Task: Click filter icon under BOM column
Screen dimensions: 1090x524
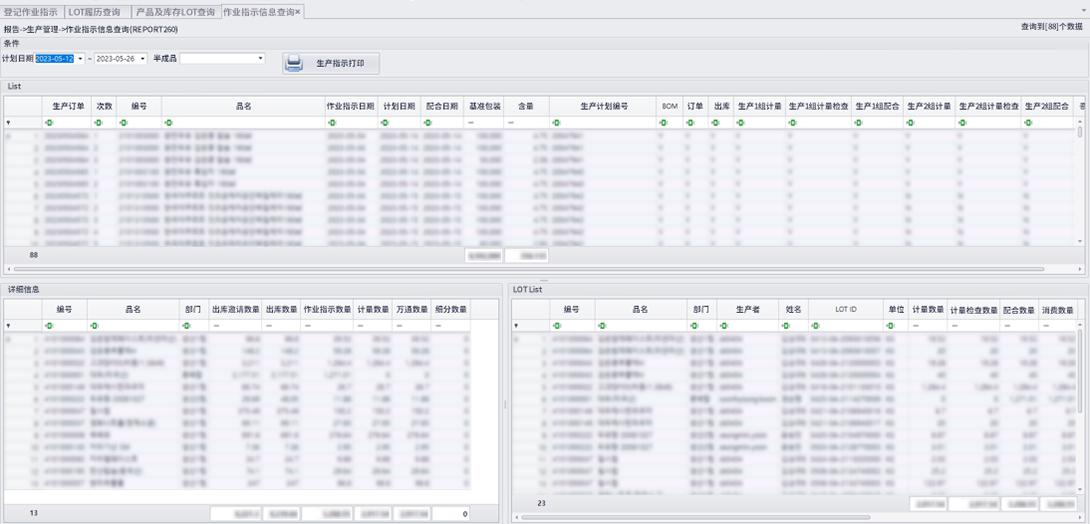Action: (x=662, y=123)
